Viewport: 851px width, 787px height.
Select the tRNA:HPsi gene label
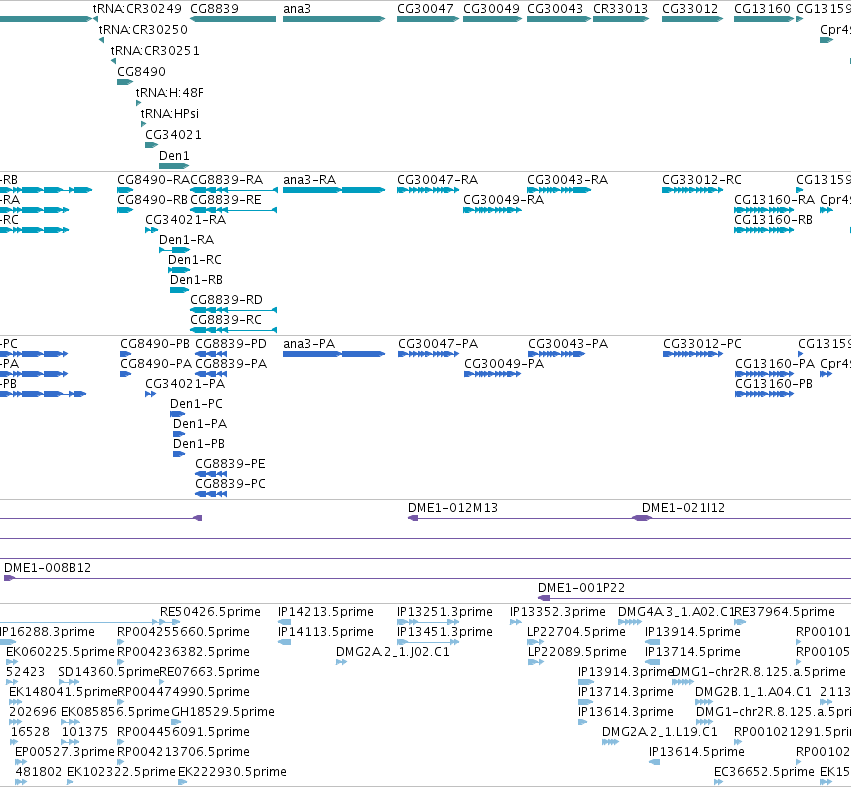pyautogui.click(x=170, y=113)
